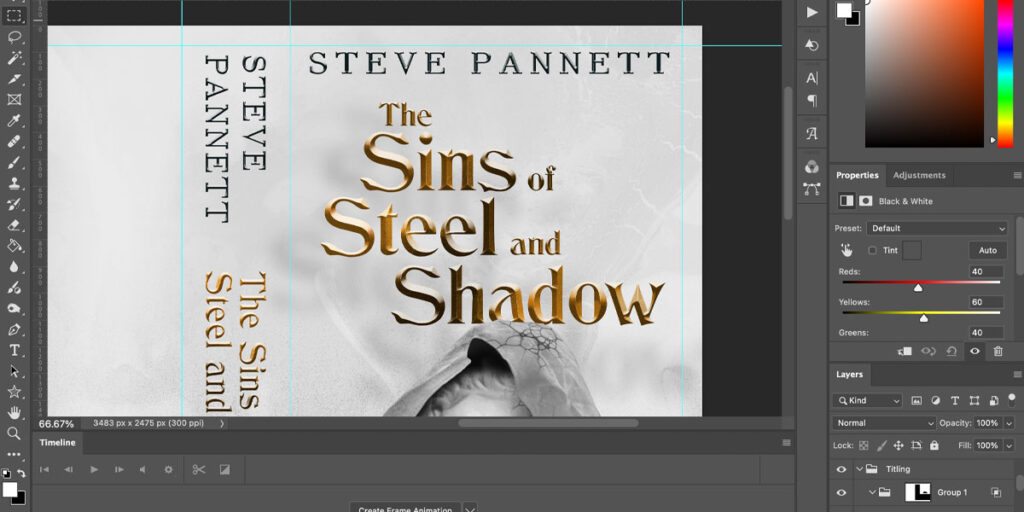The image size is (1024, 512).
Task: Open the Normal blend mode dropdown
Action: 884,423
